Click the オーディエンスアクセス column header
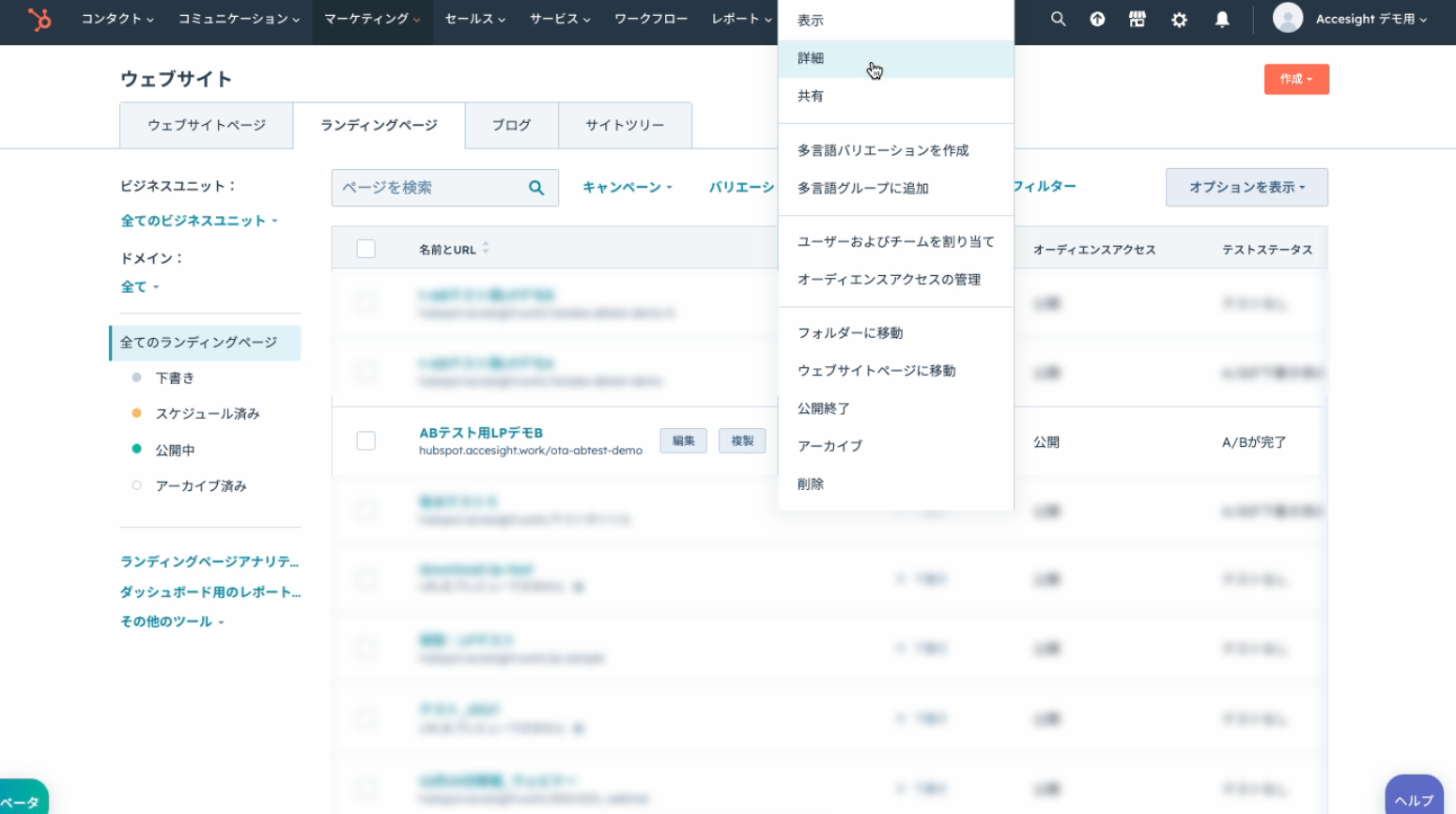1456x814 pixels. 1094,250
